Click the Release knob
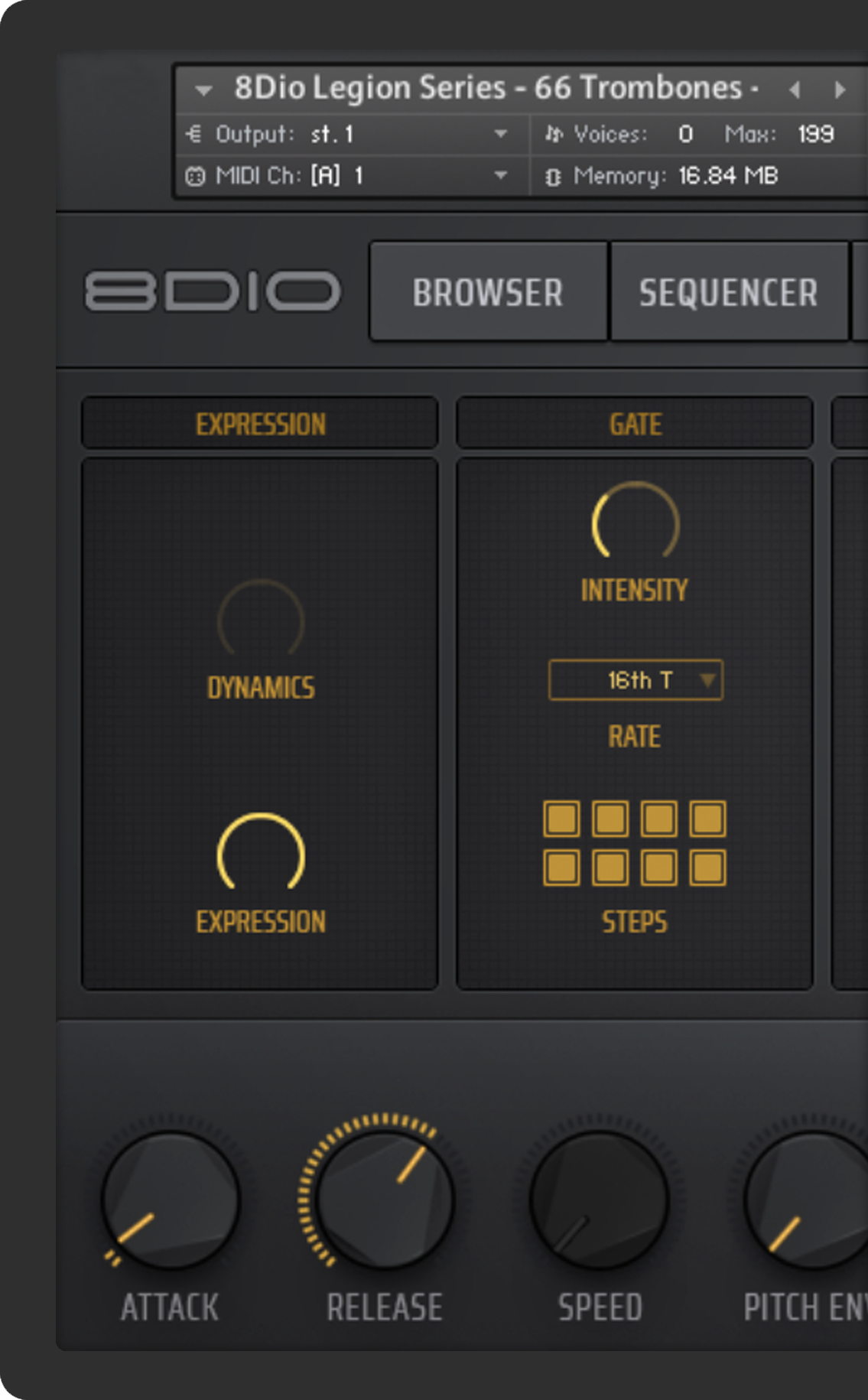This screenshot has height=1400, width=868. [385, 1200]
